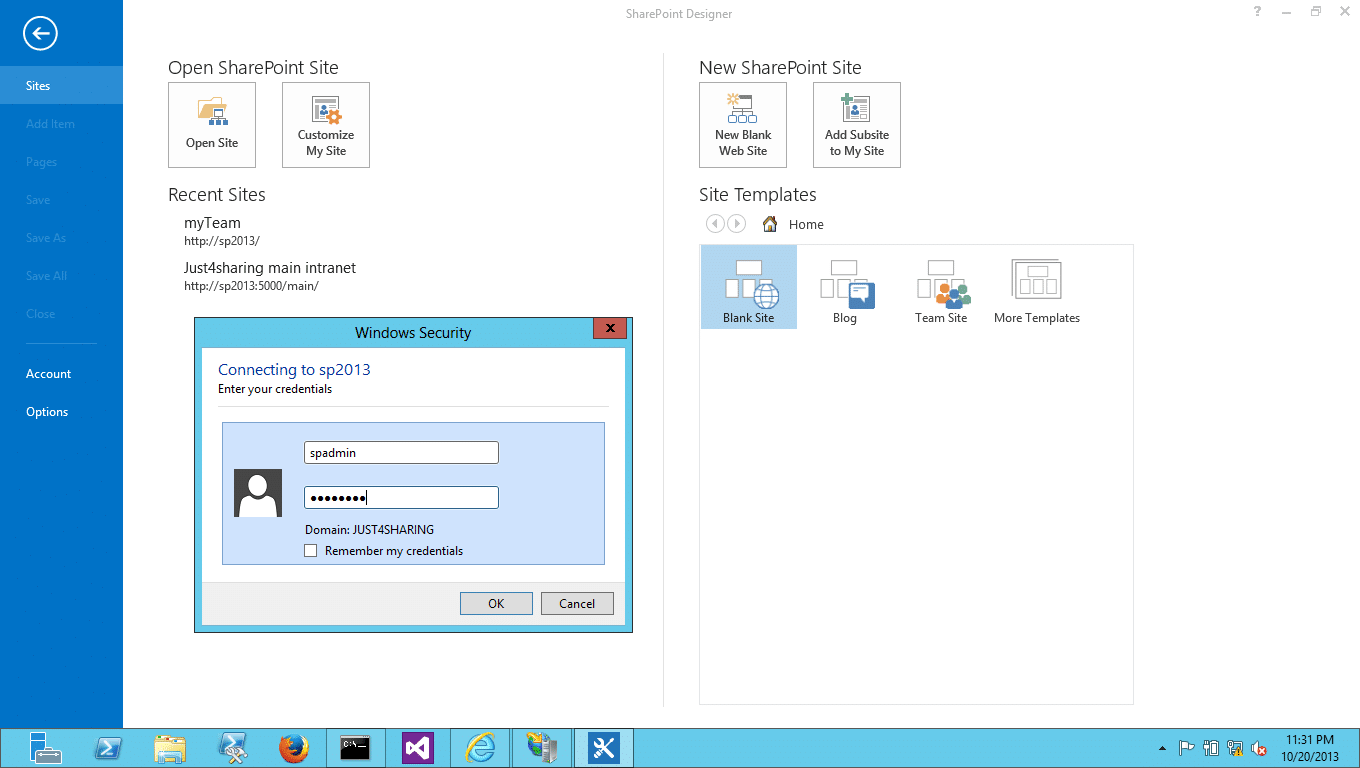Close the Windows Security dialog
The width and height of the screenshot is (1360, 768).
(x=610, y=328)
